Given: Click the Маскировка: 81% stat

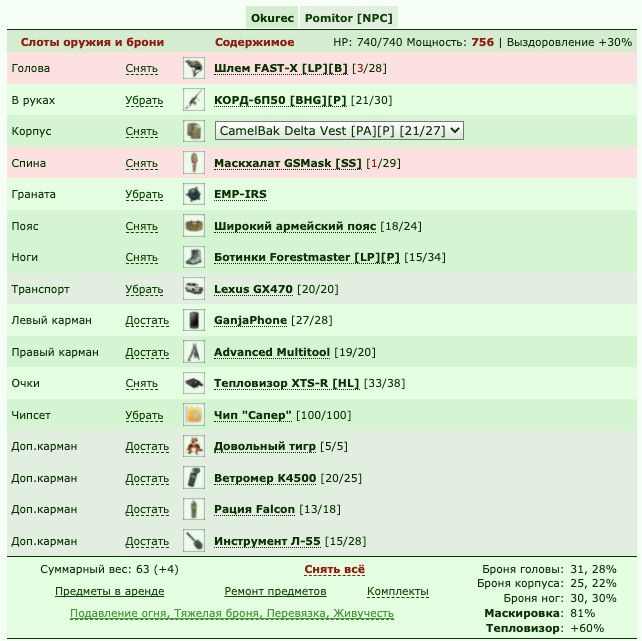Looking at the screenshot, I should (x=540, y=614).
